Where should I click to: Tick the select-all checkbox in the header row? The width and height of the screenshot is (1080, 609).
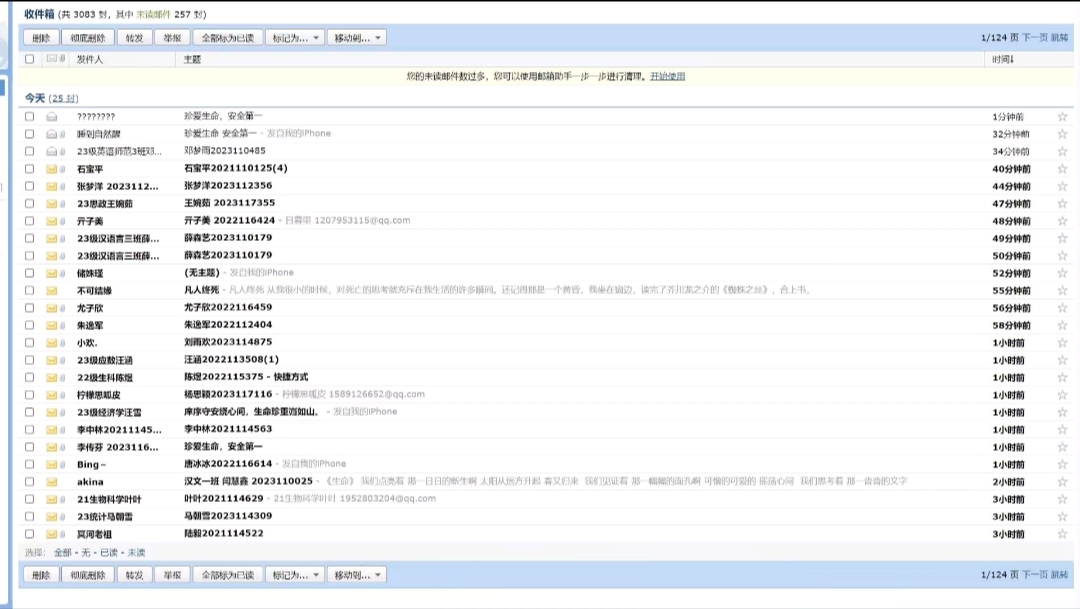30,59
